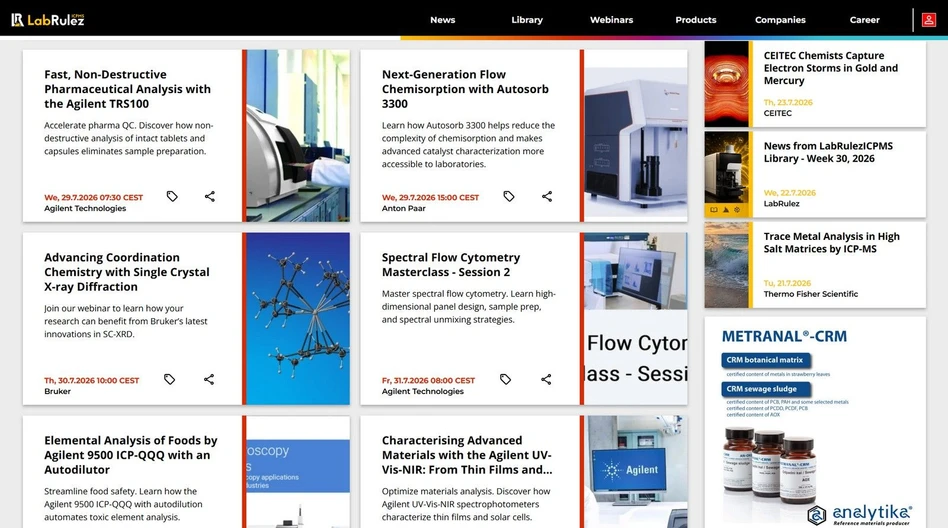Open Next-Generation Flow Chemisorption with Autosorb title
Viewport: 948px width, 528px height.
pos(466,89)
